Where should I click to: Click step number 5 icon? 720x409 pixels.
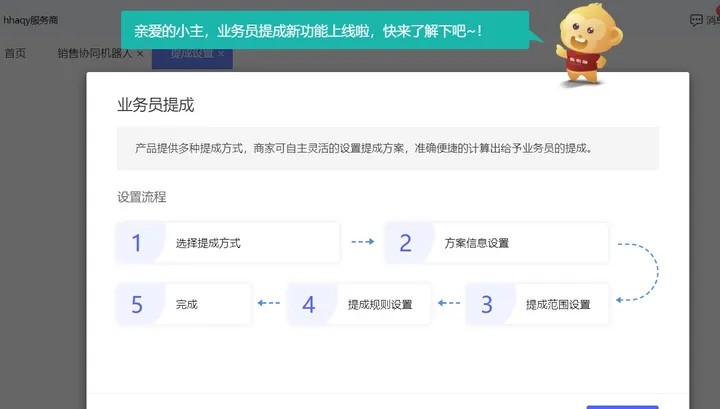[x=137, y=304]
